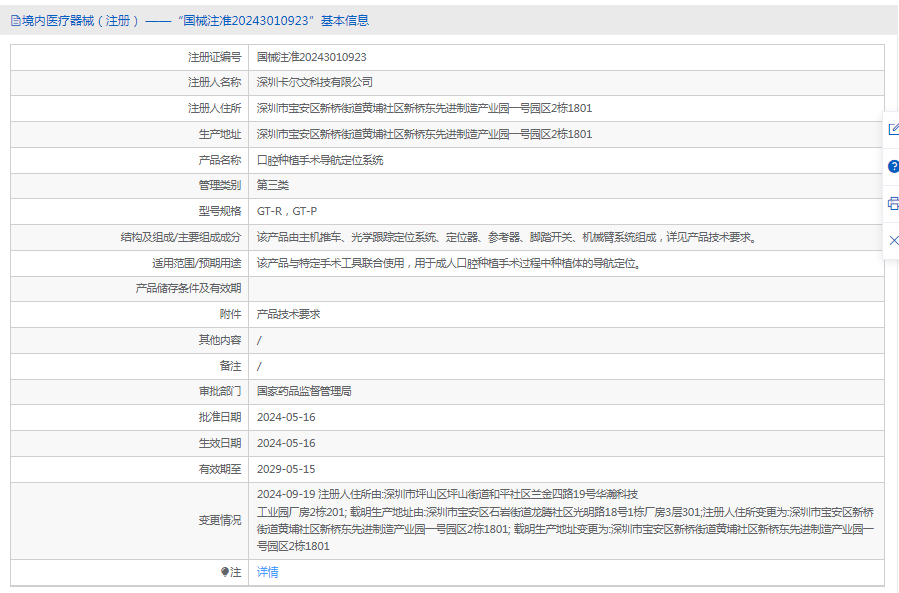The image size is (899, 593).
Task: Click model spec GT-R，GT-P
Action: pos(287,211)
